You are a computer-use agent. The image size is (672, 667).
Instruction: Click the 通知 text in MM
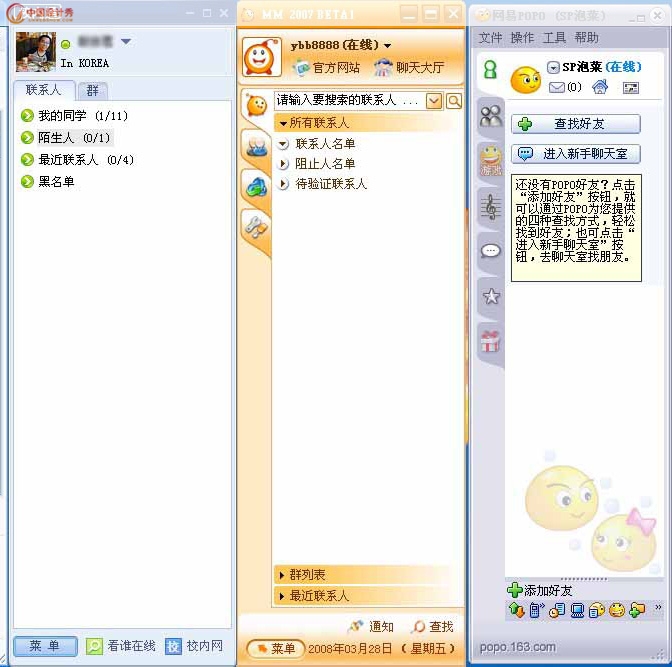[381, 627]
